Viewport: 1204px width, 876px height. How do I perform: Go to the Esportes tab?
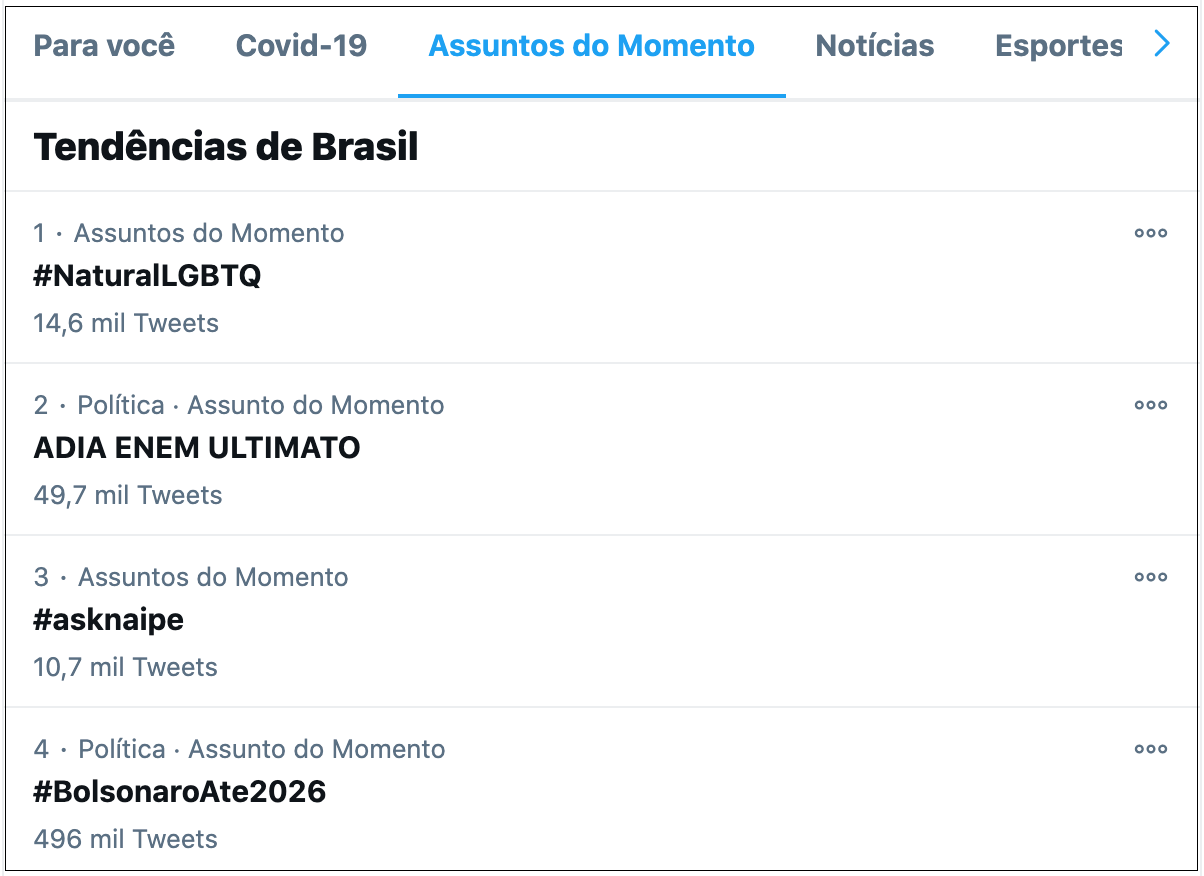[x=1058, y=46]
